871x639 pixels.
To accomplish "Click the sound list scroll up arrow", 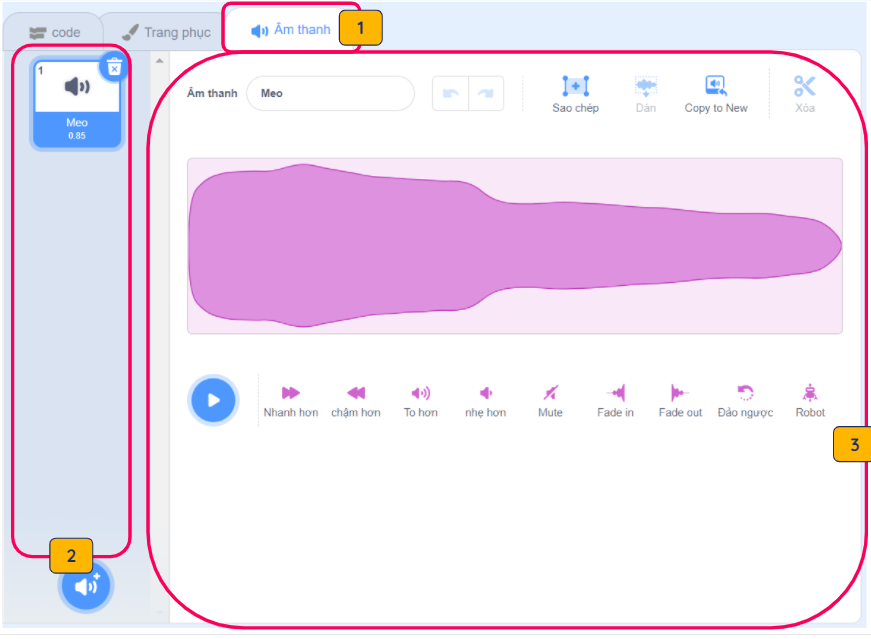I will pos(159,61).
